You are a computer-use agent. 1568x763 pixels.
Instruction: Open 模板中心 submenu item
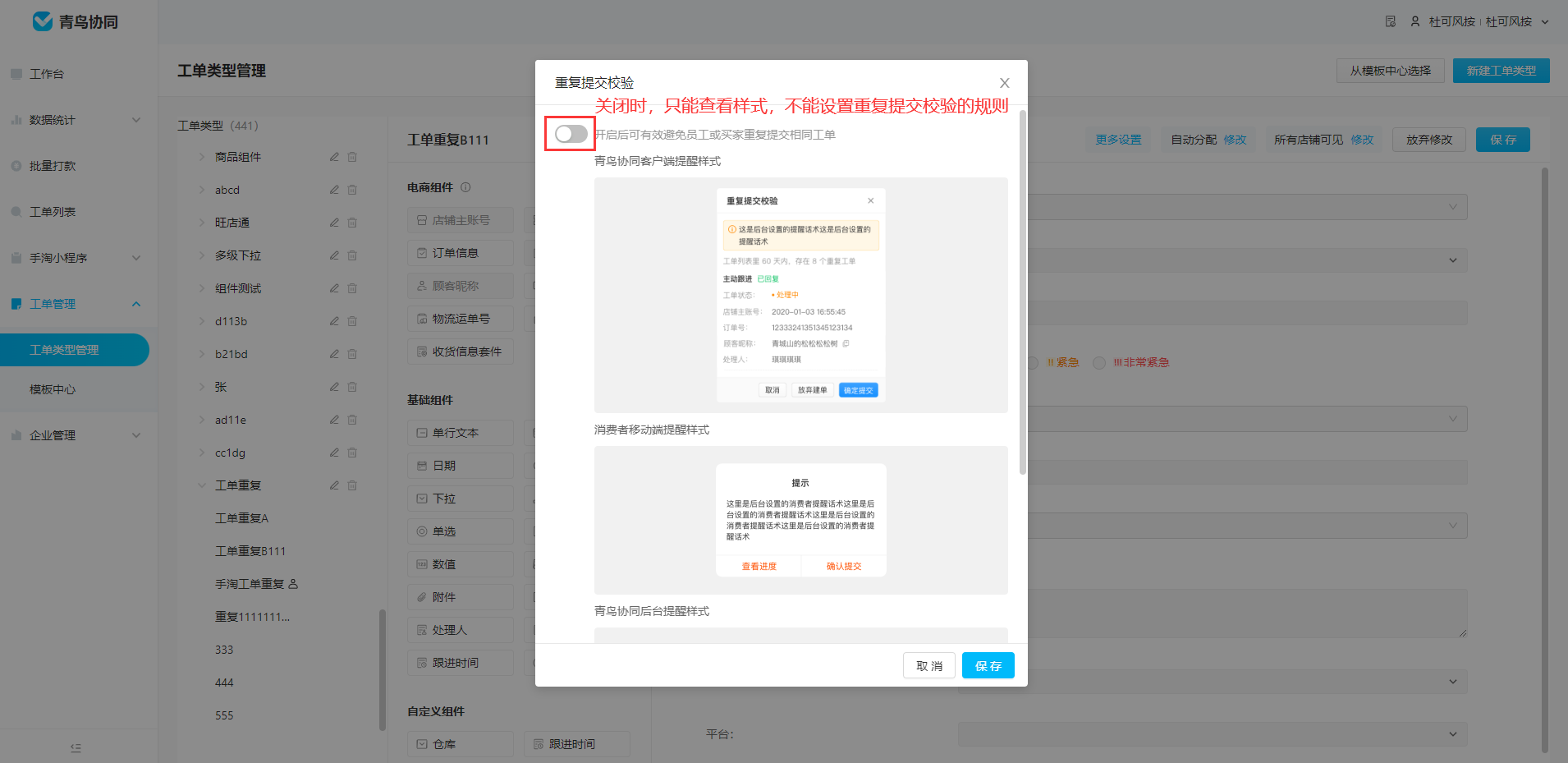coord(53,389)
